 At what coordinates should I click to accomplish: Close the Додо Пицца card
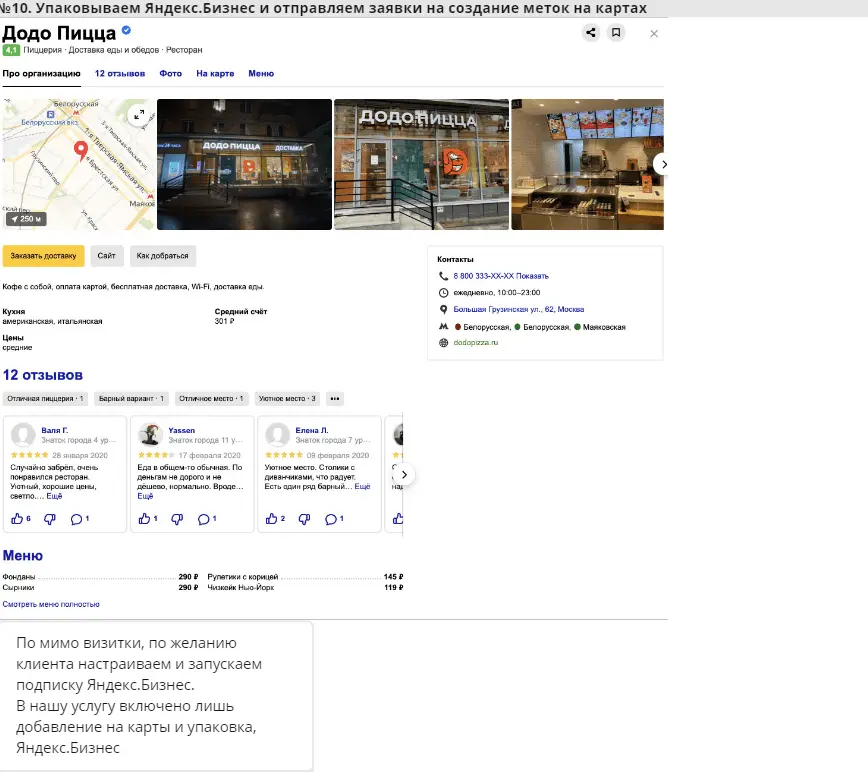654,34
